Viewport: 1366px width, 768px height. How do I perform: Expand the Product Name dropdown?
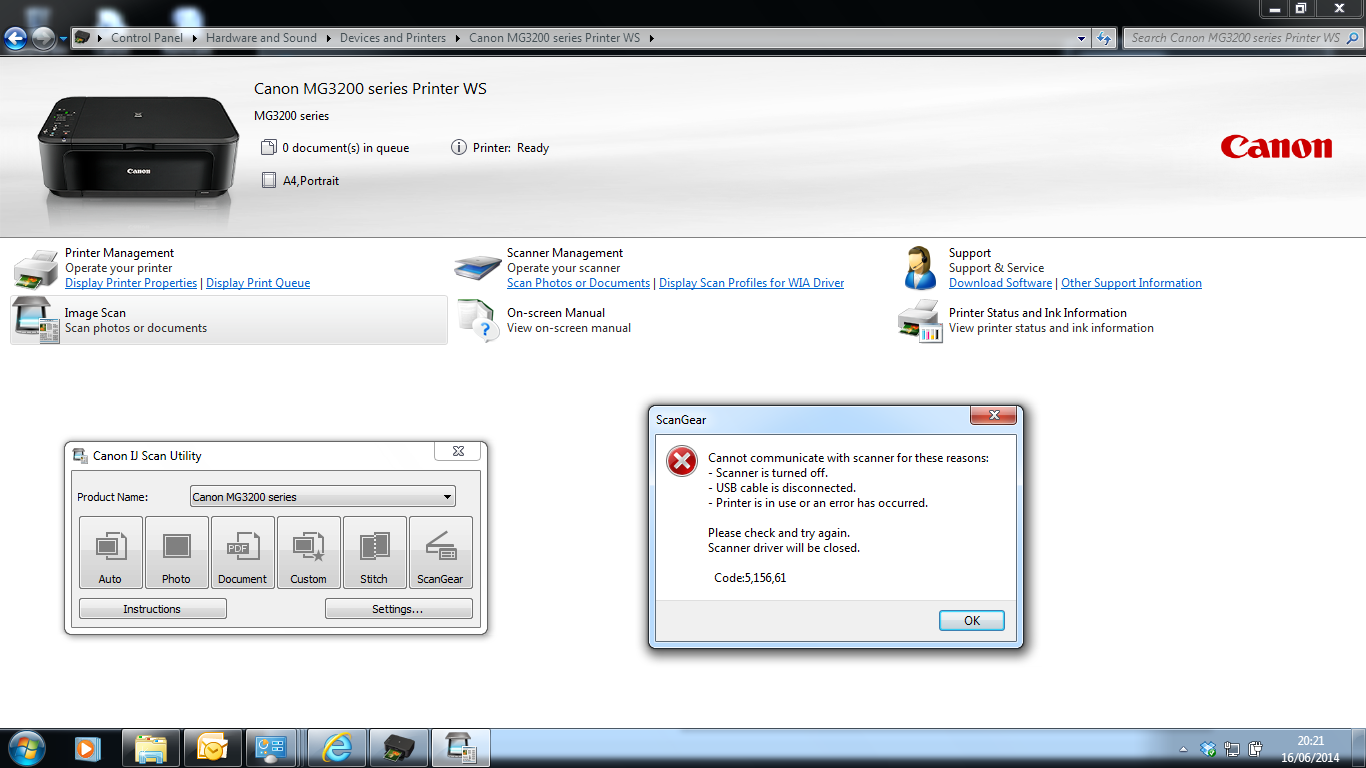point(447,497)
